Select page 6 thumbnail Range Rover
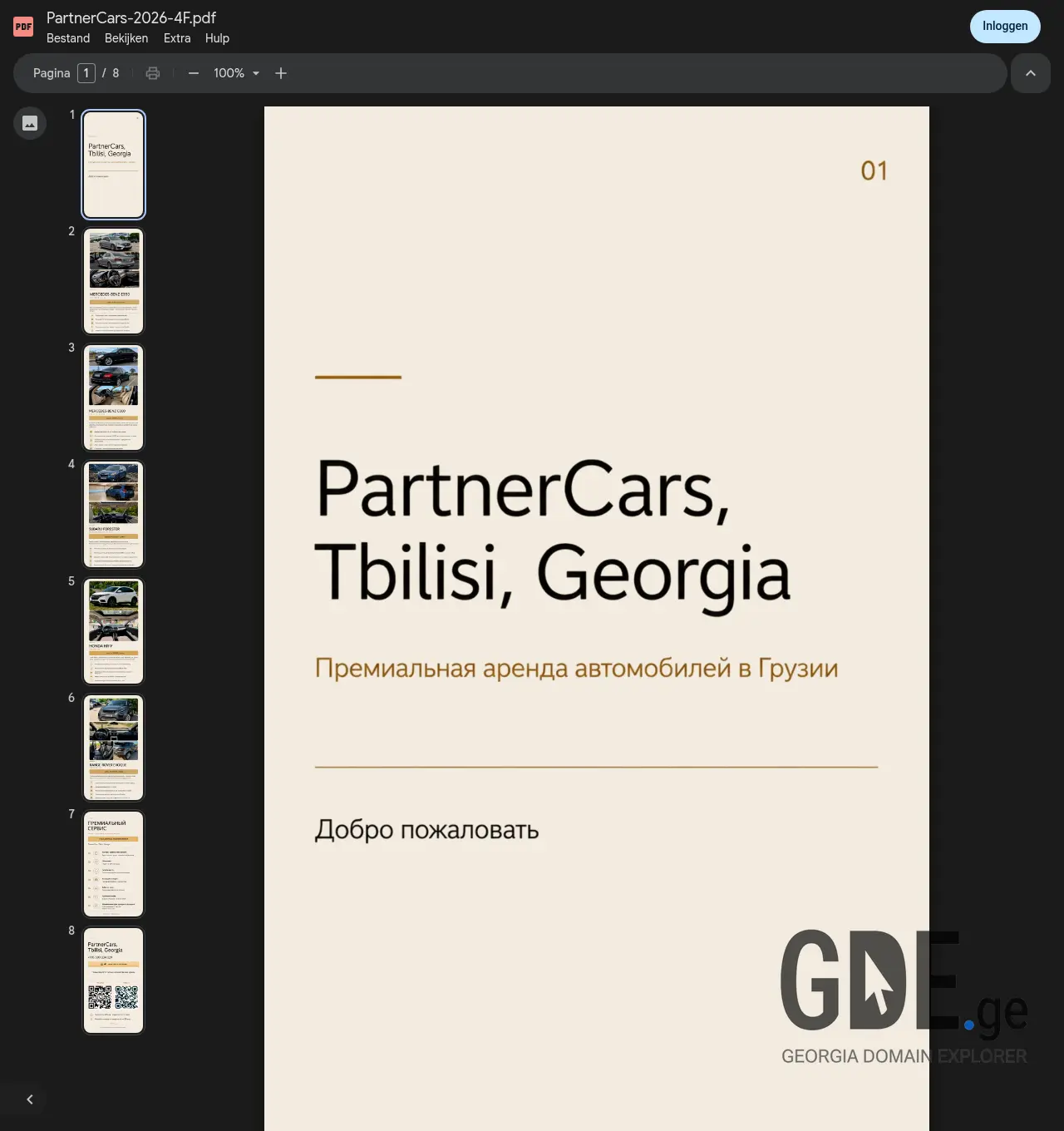 click(114, 748)
